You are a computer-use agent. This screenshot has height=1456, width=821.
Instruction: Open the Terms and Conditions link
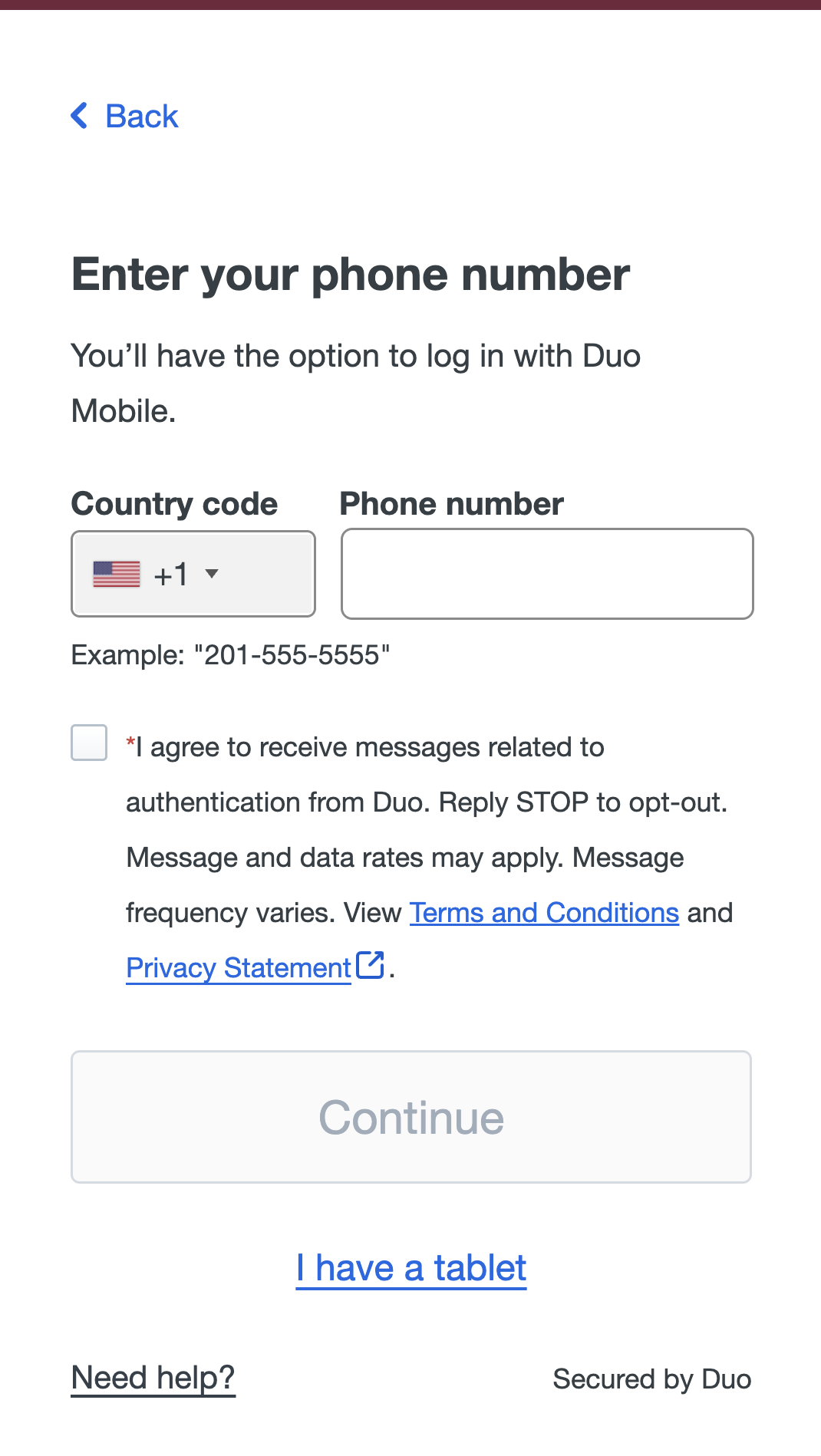(x=544, y=913)
